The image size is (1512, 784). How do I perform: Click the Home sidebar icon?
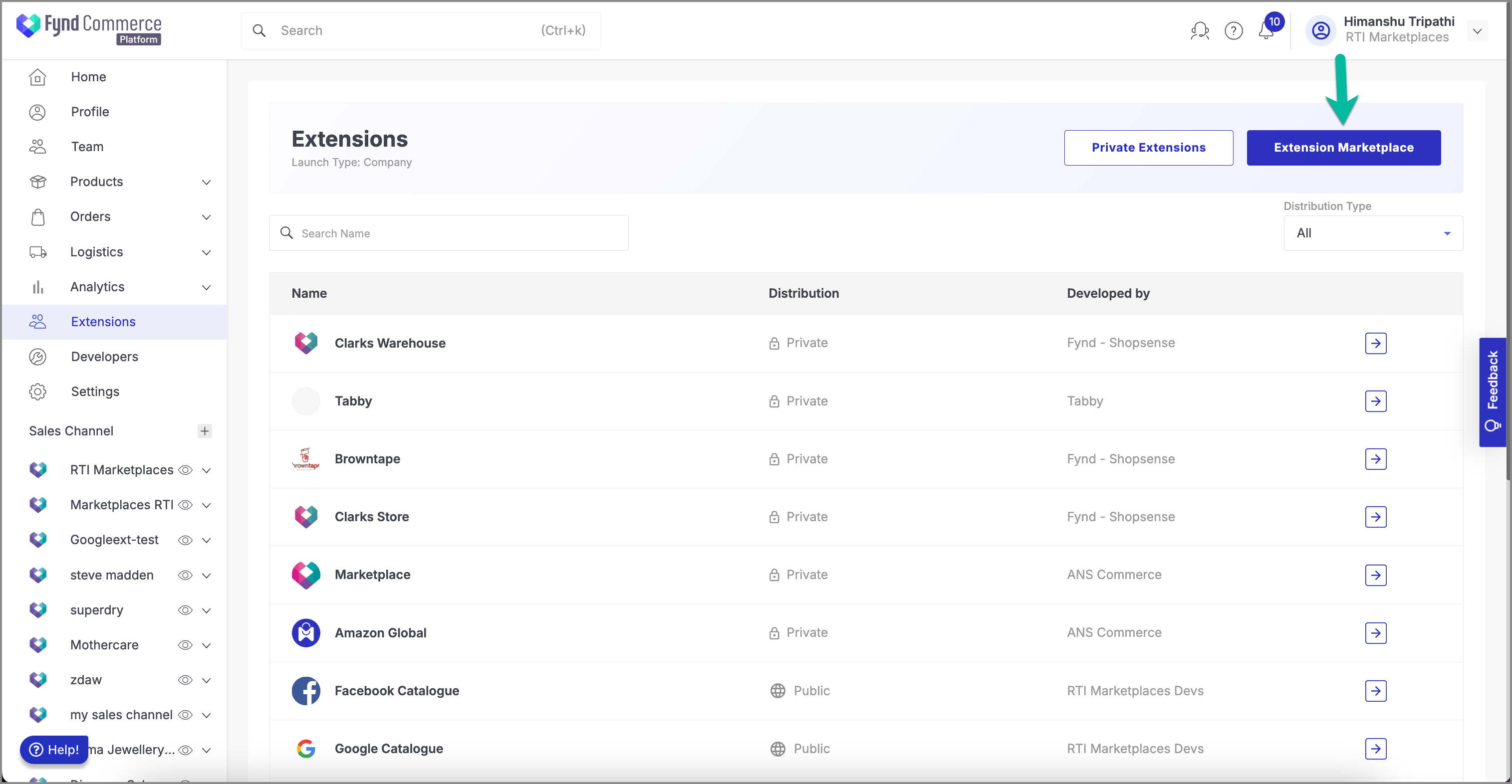pos(37,77)
